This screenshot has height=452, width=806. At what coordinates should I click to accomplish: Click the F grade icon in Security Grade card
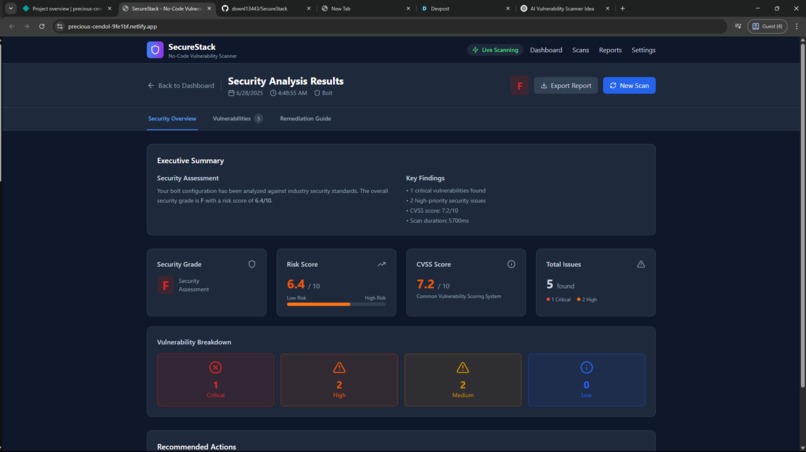tap(165, 285)
